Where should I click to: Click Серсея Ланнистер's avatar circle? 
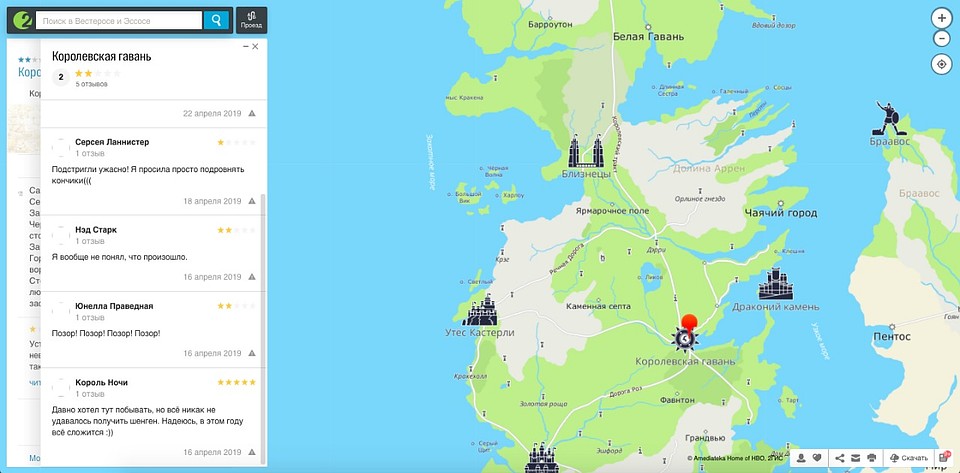point(61,147)
